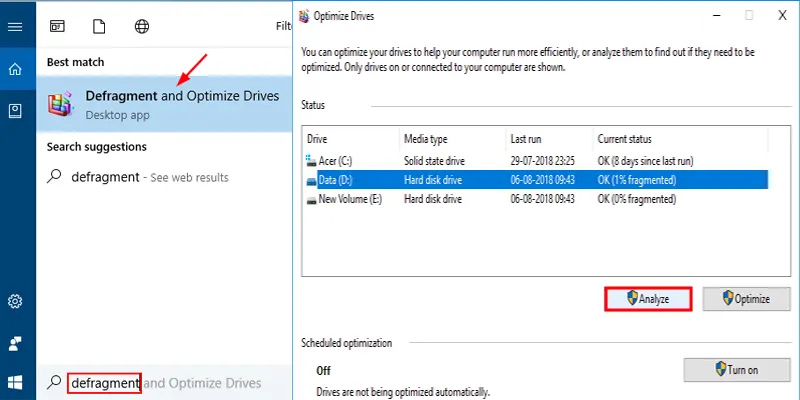Open Defragment and Optimize Drives best match
This screenshot has height=400, width=800.
[164, 104]
